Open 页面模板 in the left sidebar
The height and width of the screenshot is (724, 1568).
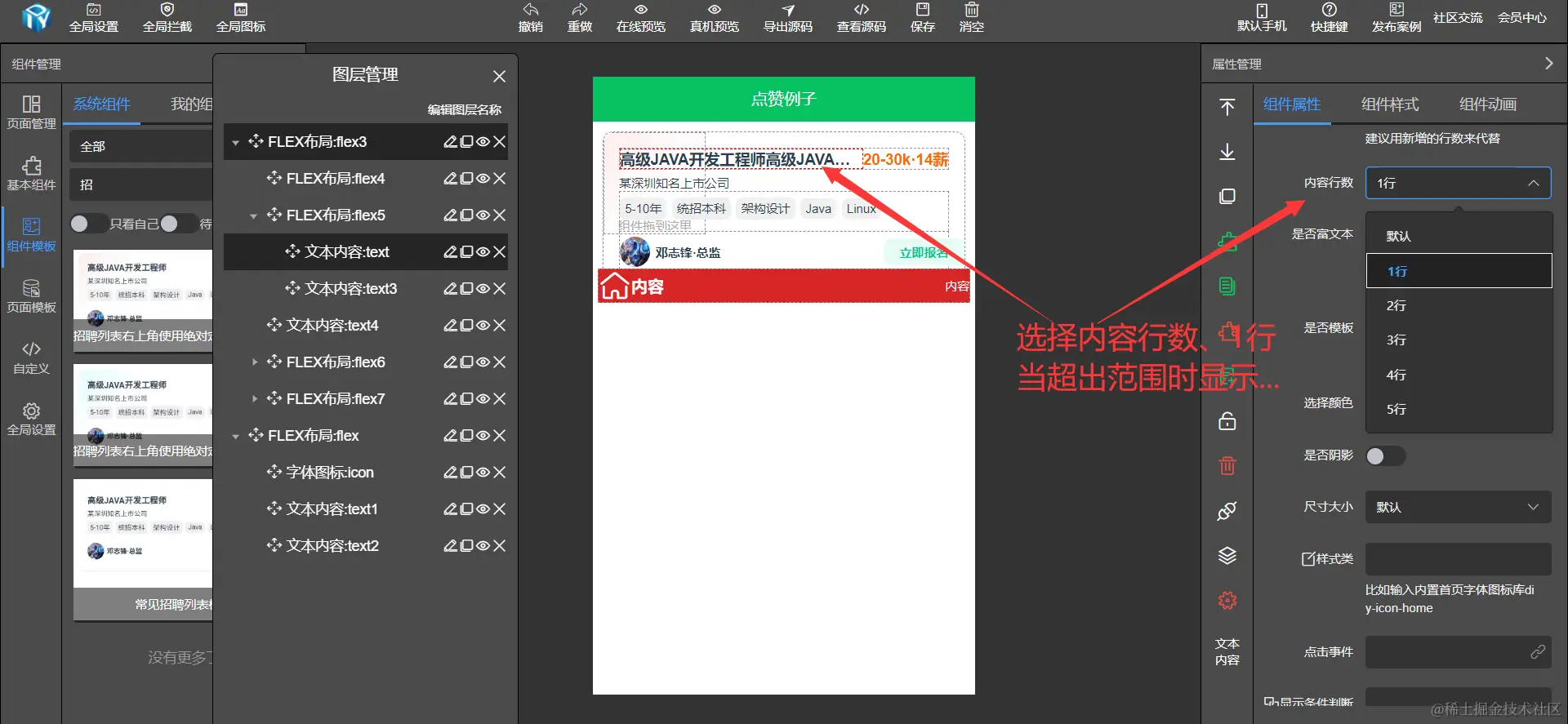coord(31,296)
